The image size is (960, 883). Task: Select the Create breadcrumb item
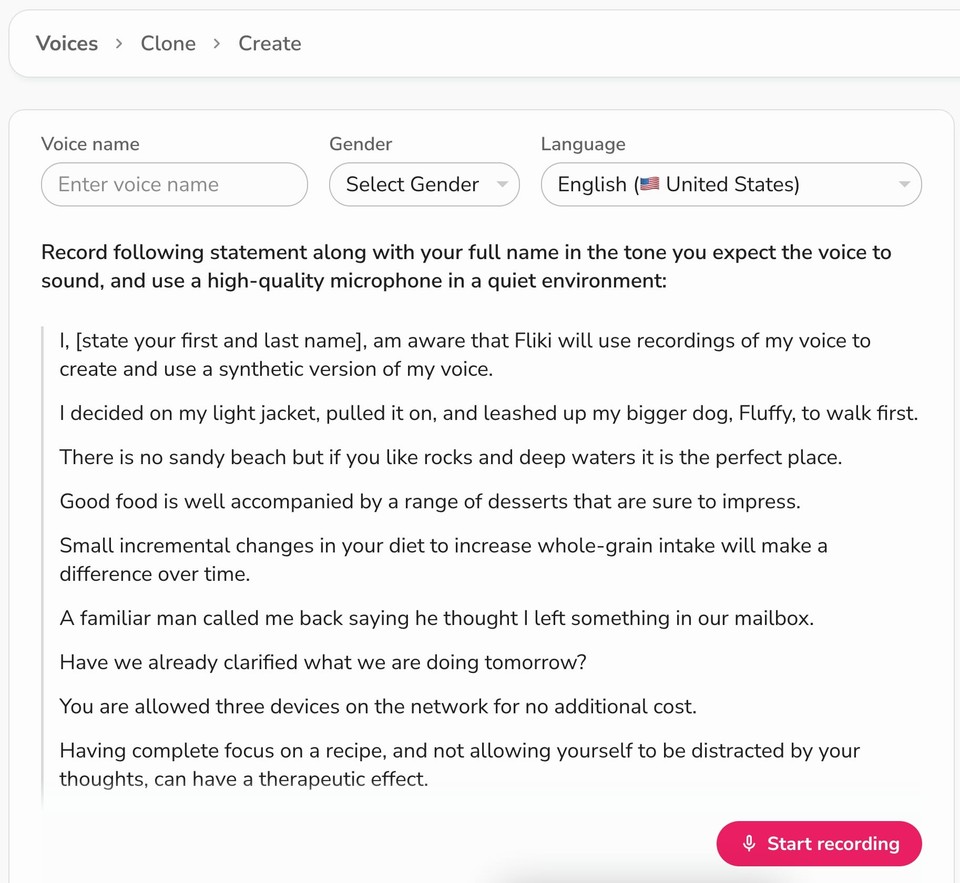pos(269,44)
